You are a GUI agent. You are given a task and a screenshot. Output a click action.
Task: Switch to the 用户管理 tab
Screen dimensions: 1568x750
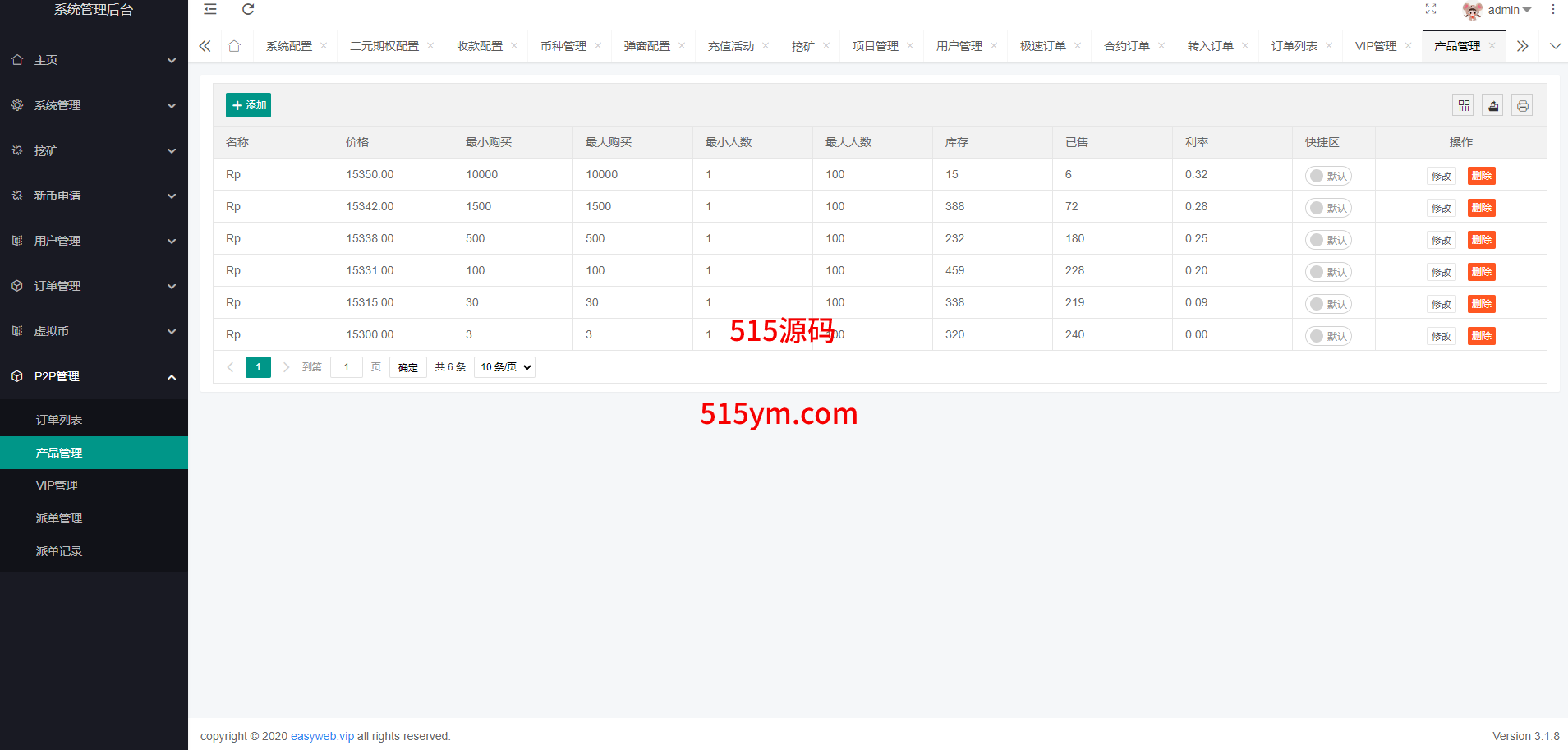click(959, 46)
